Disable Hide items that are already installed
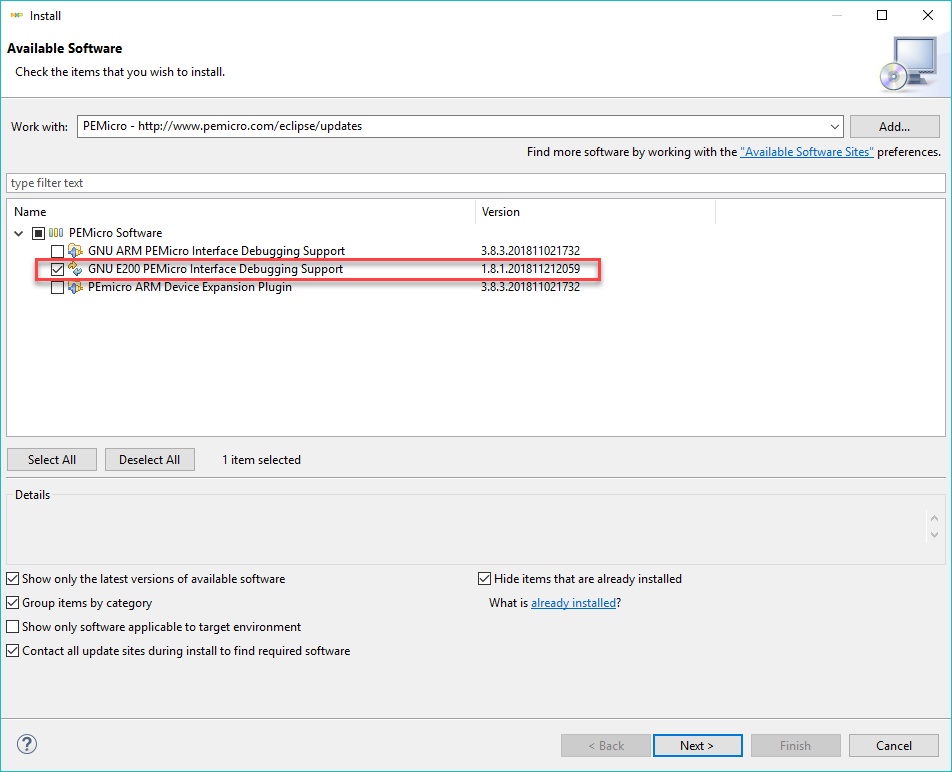This screenshot has width=952, height=772. (x=485, y=579)
